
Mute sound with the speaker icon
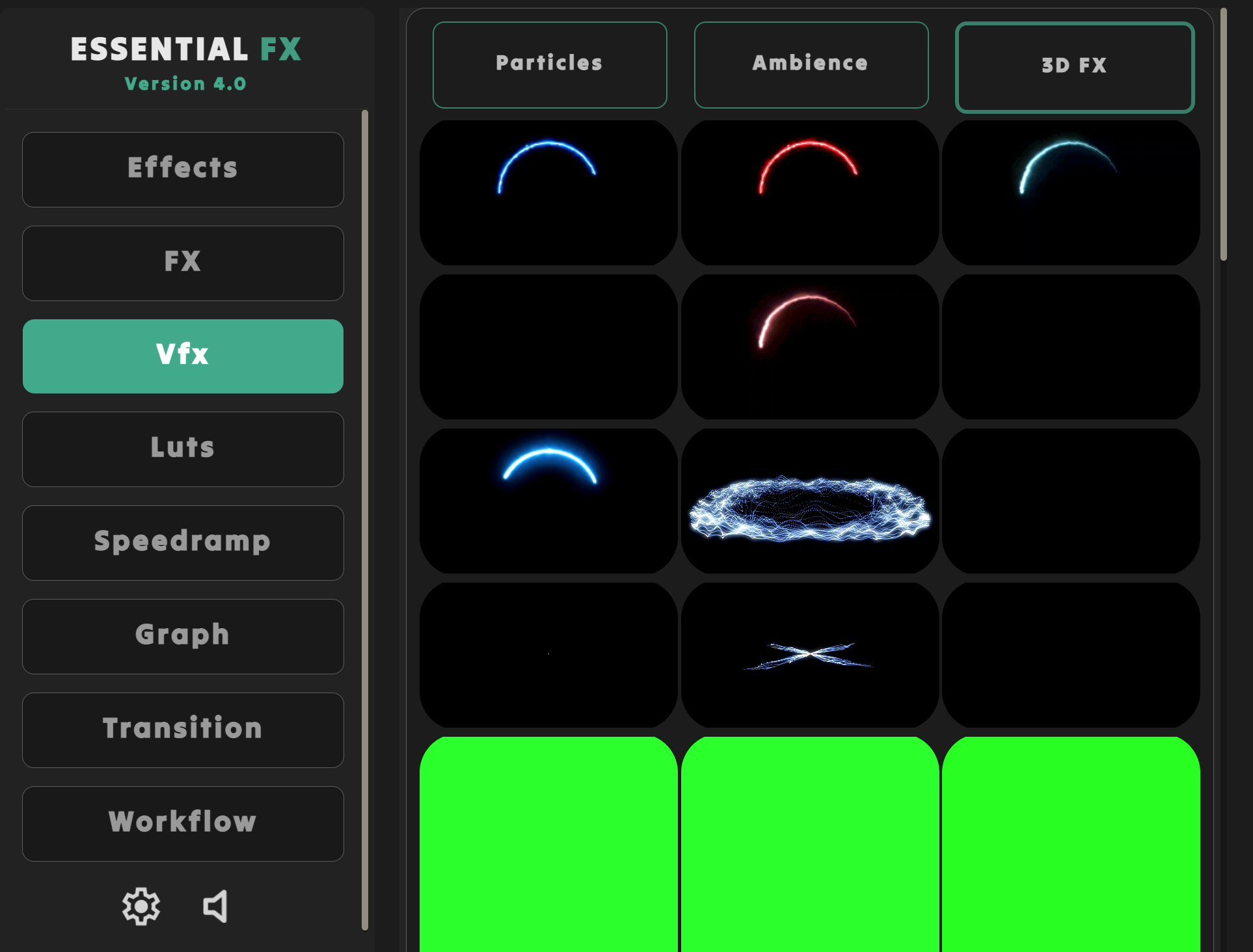(x=215, y=906)
